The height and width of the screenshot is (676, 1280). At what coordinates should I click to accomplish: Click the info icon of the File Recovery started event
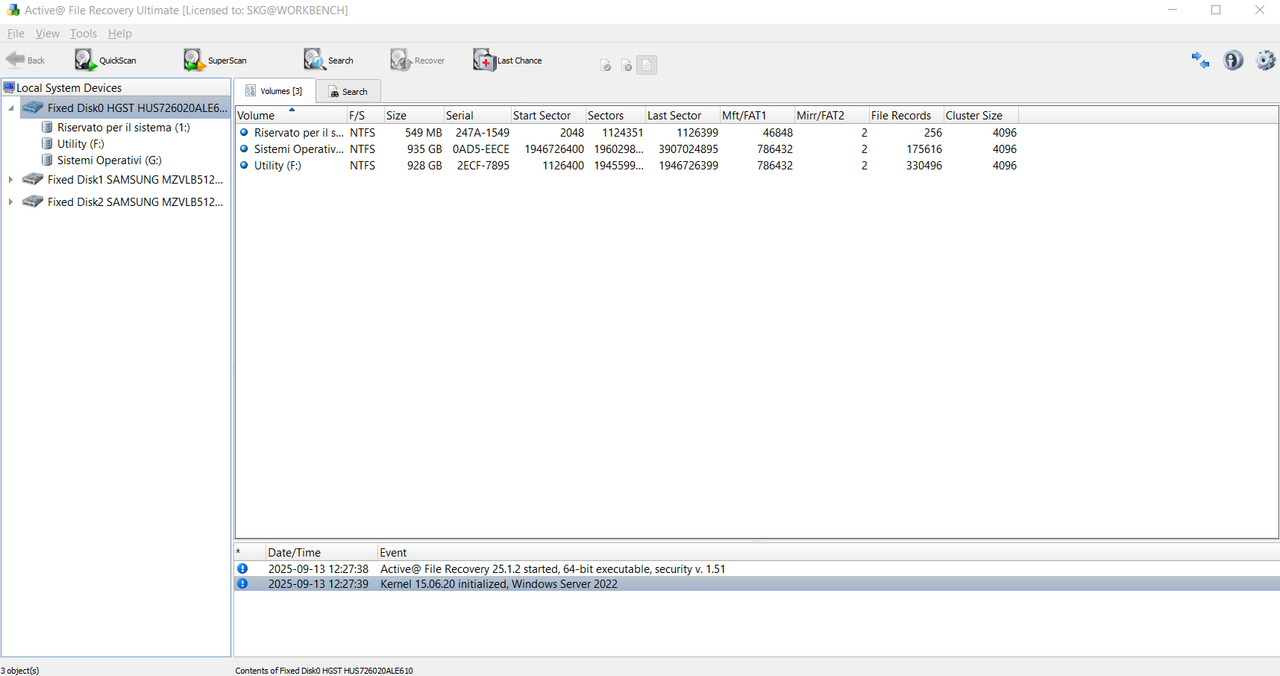point(241,569)
